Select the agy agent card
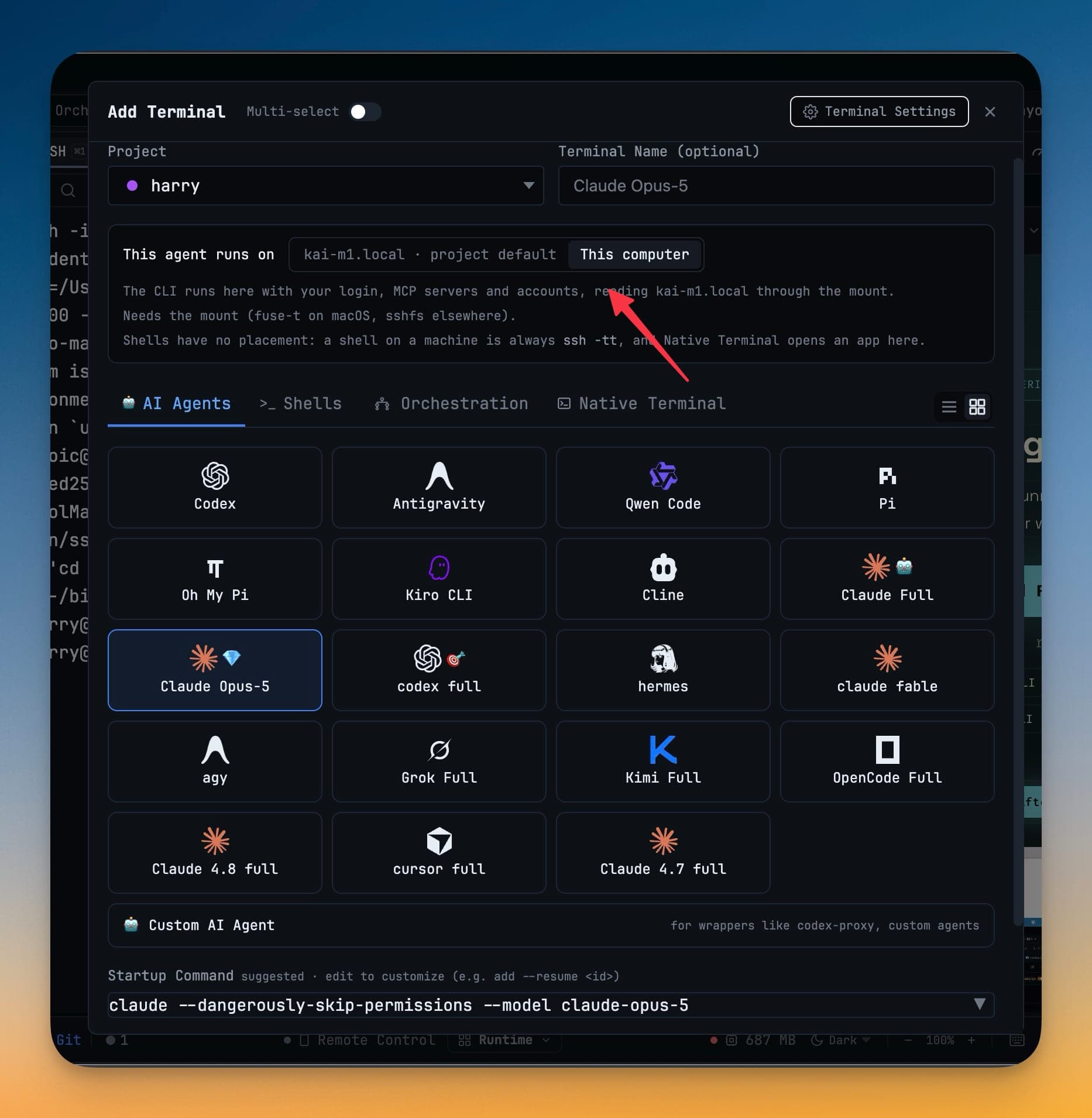The image size is (1092, 1118). 215,762
